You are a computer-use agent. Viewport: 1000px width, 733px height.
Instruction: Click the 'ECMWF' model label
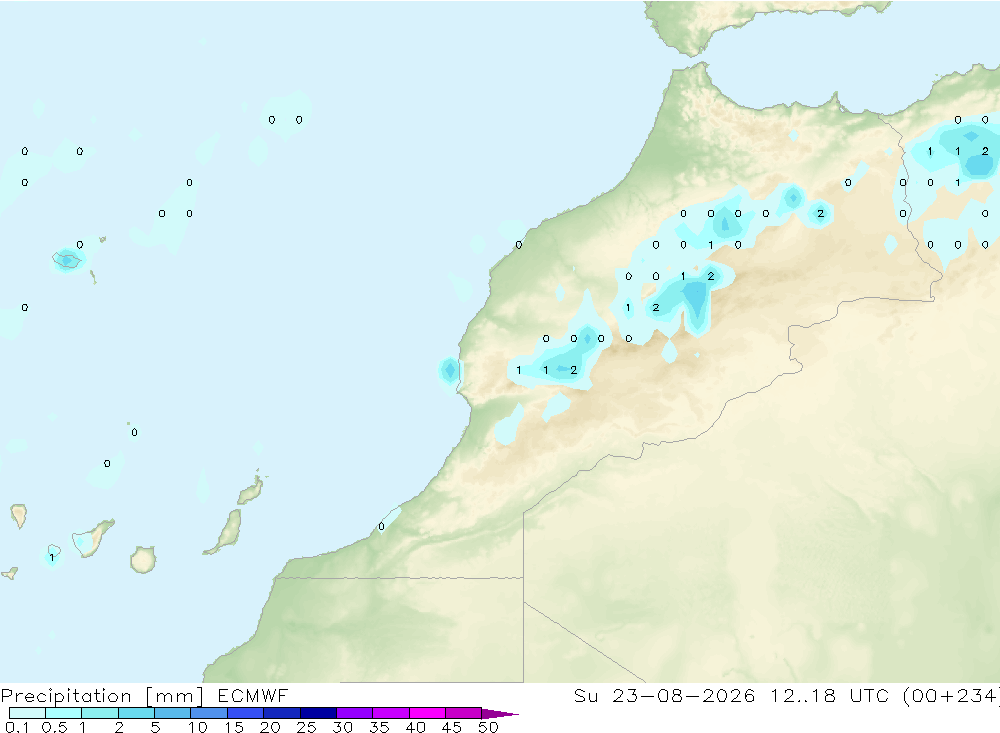(x=253, y=696)
